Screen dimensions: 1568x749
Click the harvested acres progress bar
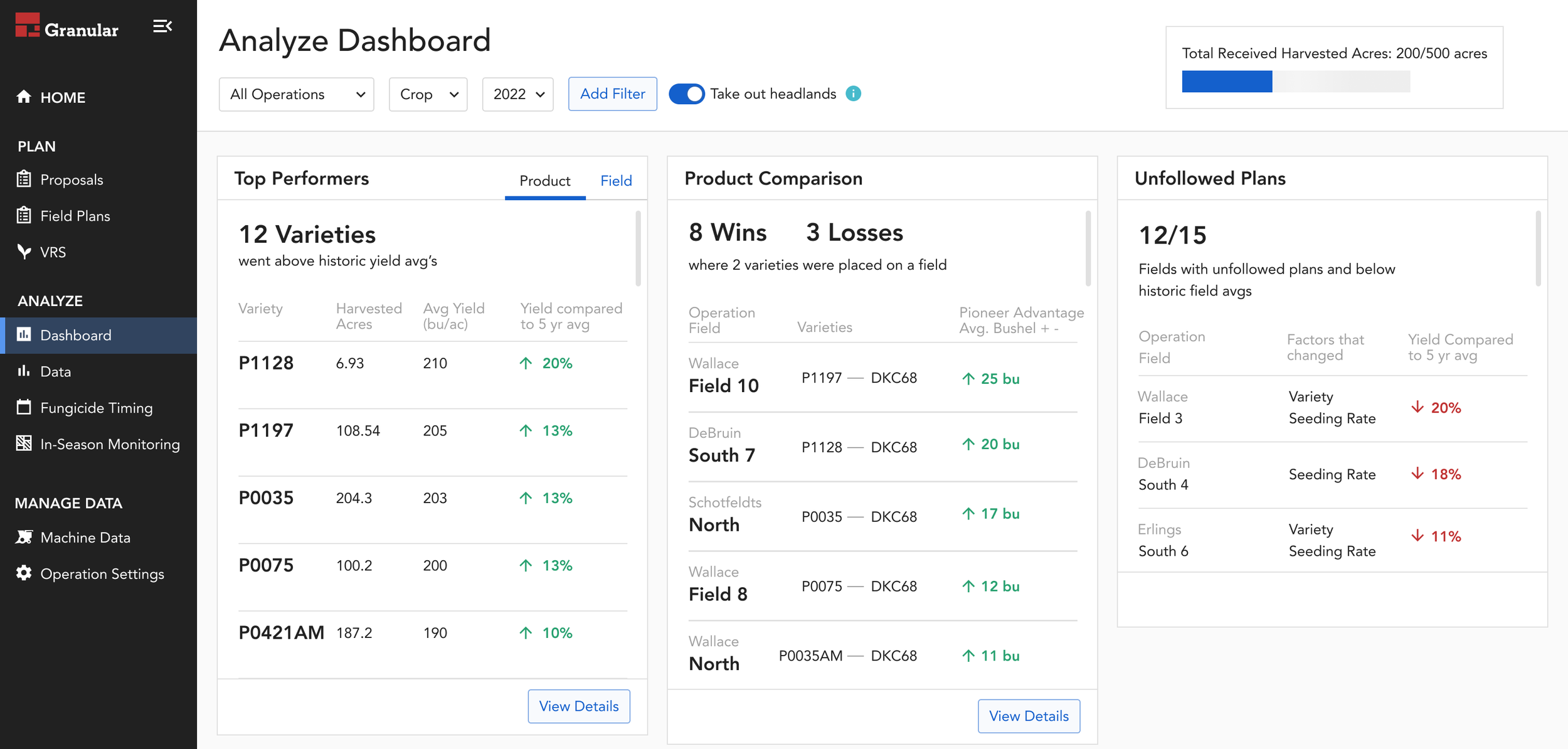click(1296, 82)
